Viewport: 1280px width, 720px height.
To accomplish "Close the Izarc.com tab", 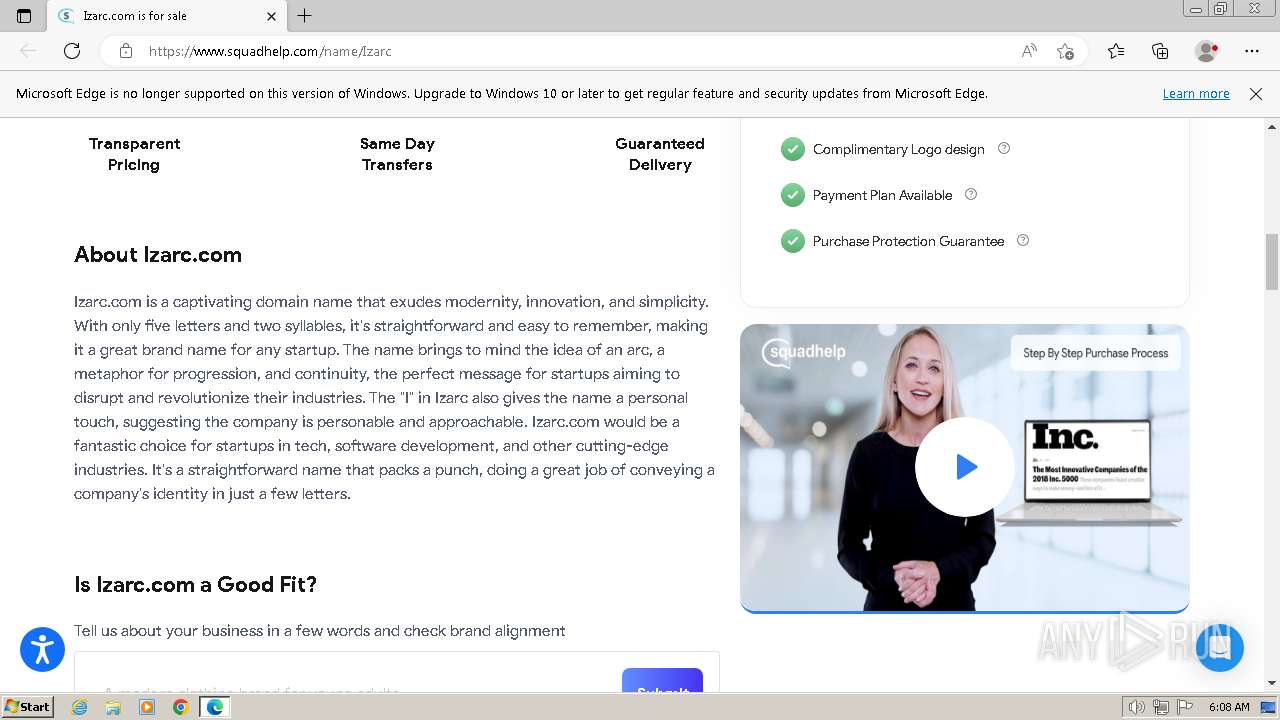I will [272, 16].
